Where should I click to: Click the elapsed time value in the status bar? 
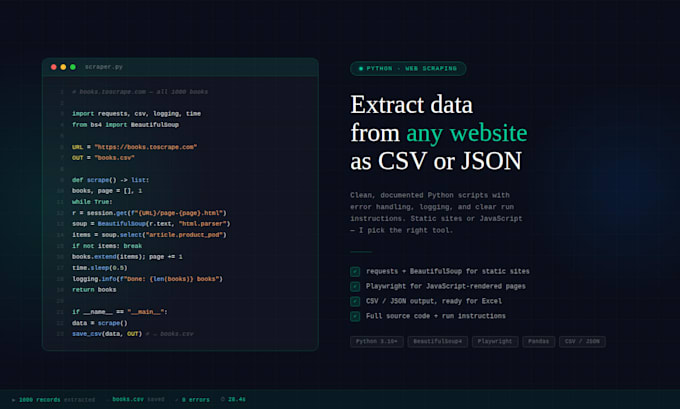click(237, 399)
